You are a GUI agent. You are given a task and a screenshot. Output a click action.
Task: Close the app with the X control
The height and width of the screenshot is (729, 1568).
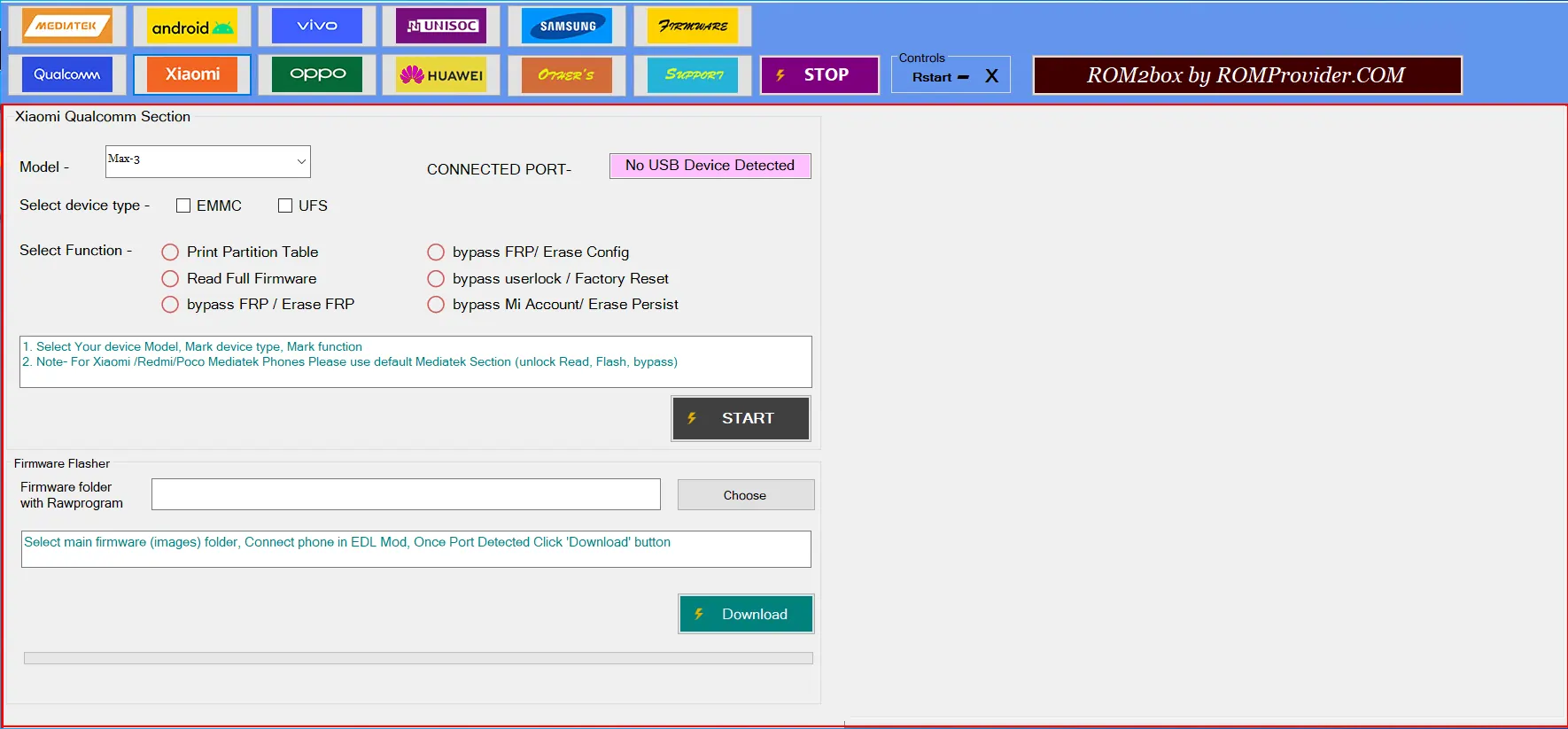pyautogui.click(x=992, y=76)
